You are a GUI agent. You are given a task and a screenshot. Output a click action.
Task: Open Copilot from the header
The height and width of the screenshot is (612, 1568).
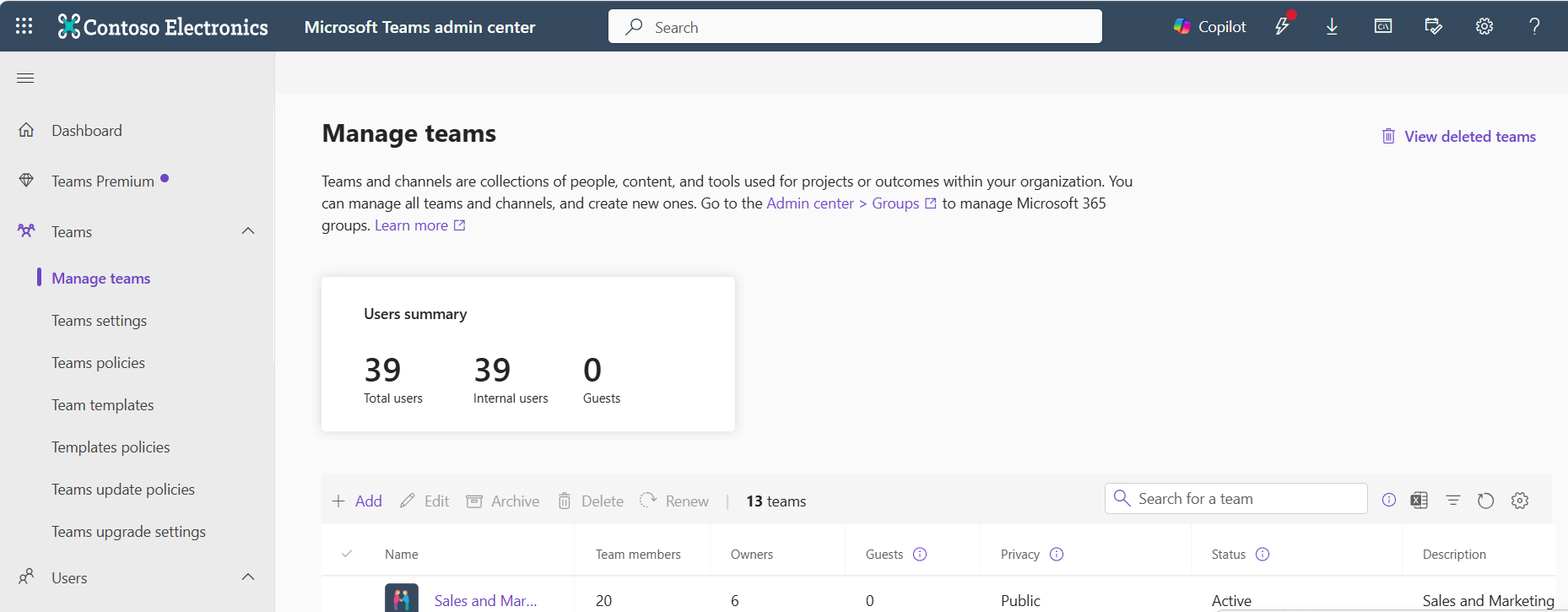tap(1209, 27)
